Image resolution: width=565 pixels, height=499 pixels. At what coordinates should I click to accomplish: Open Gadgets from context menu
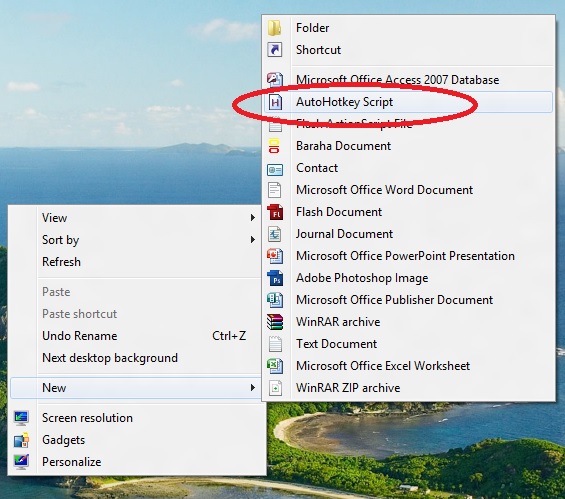point(137,440)
